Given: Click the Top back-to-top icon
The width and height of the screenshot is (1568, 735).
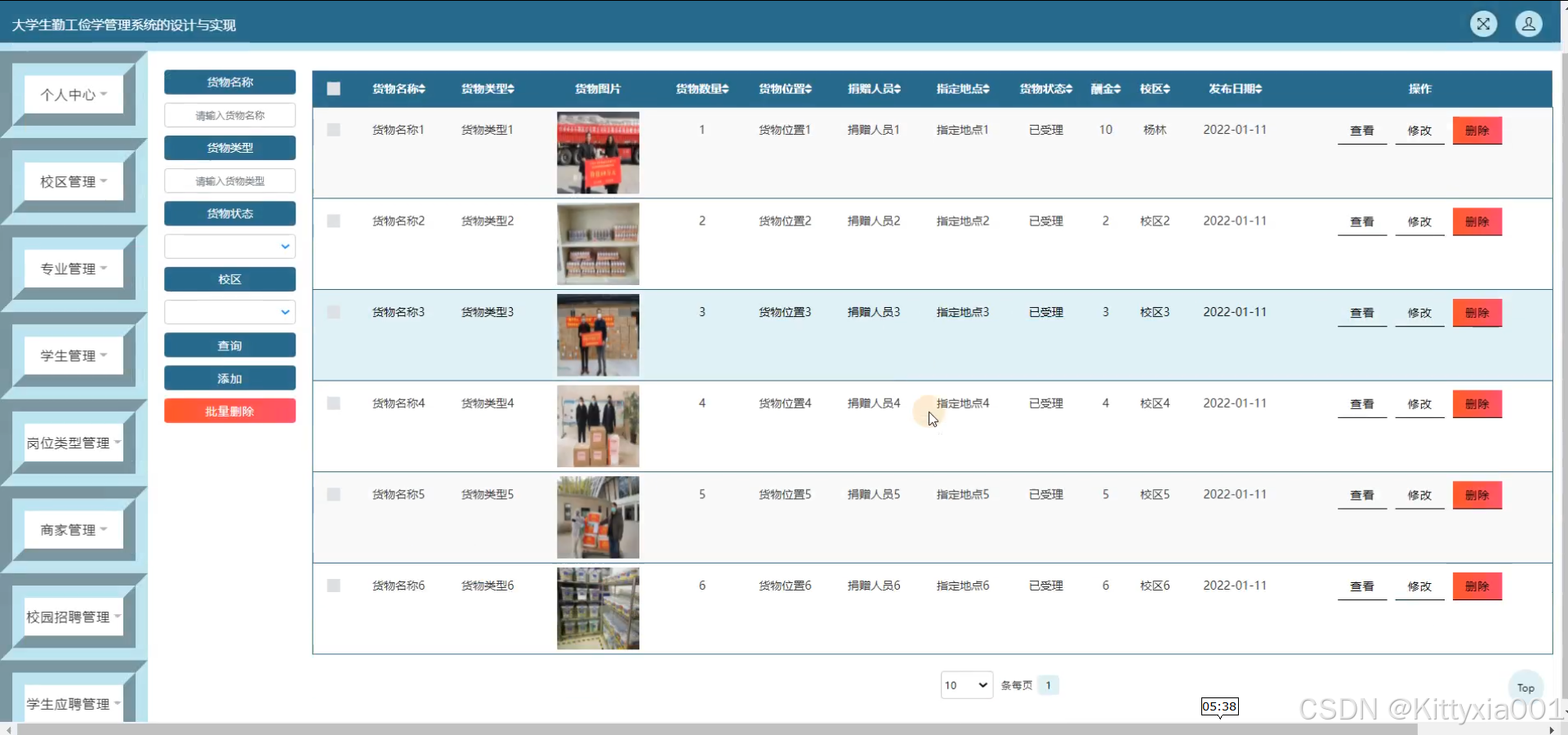Looking at the screenshot, I should [x=1525, y=687].
